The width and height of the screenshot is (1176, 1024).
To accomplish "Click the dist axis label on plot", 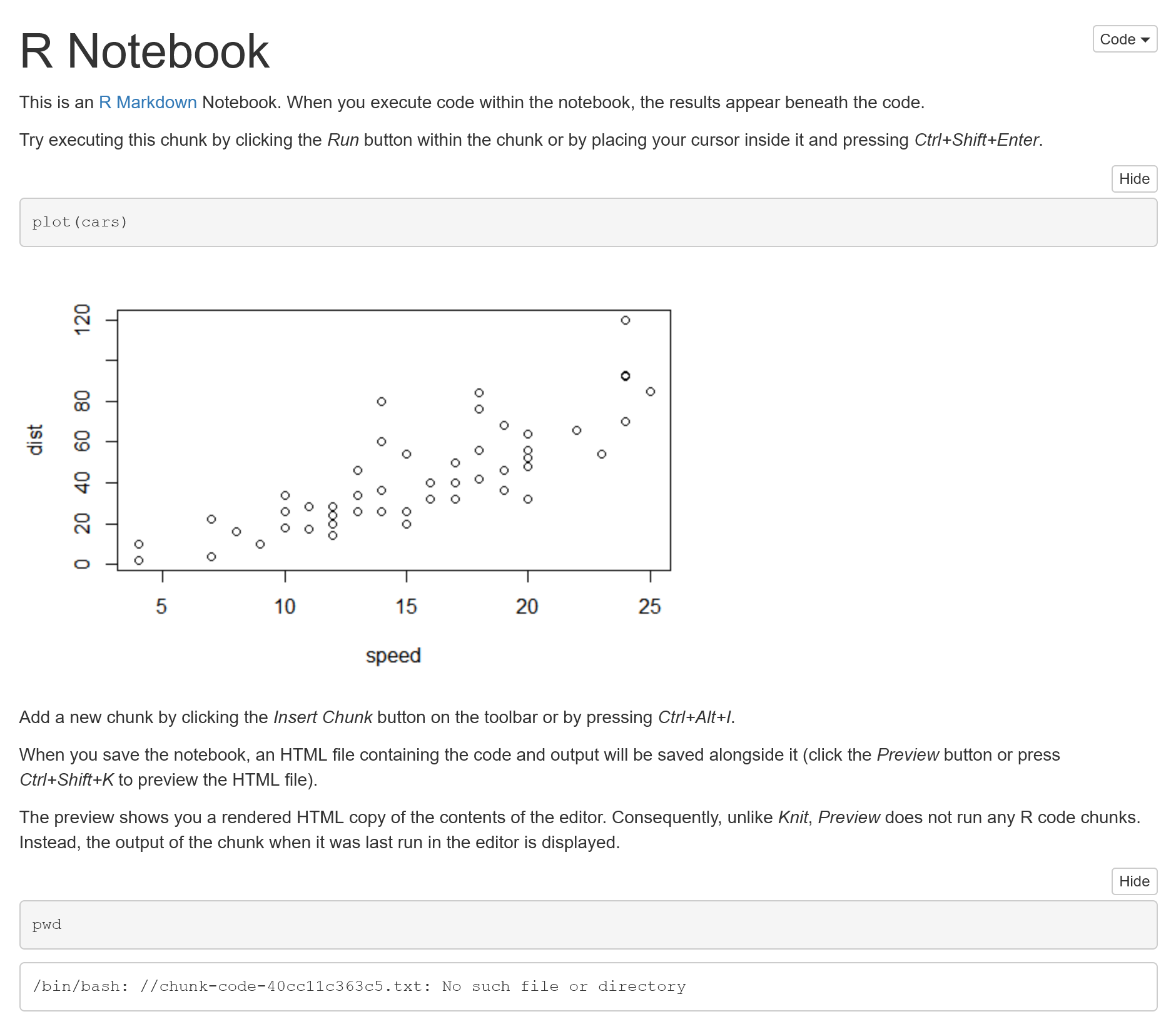I will click(x=34, y=438).
